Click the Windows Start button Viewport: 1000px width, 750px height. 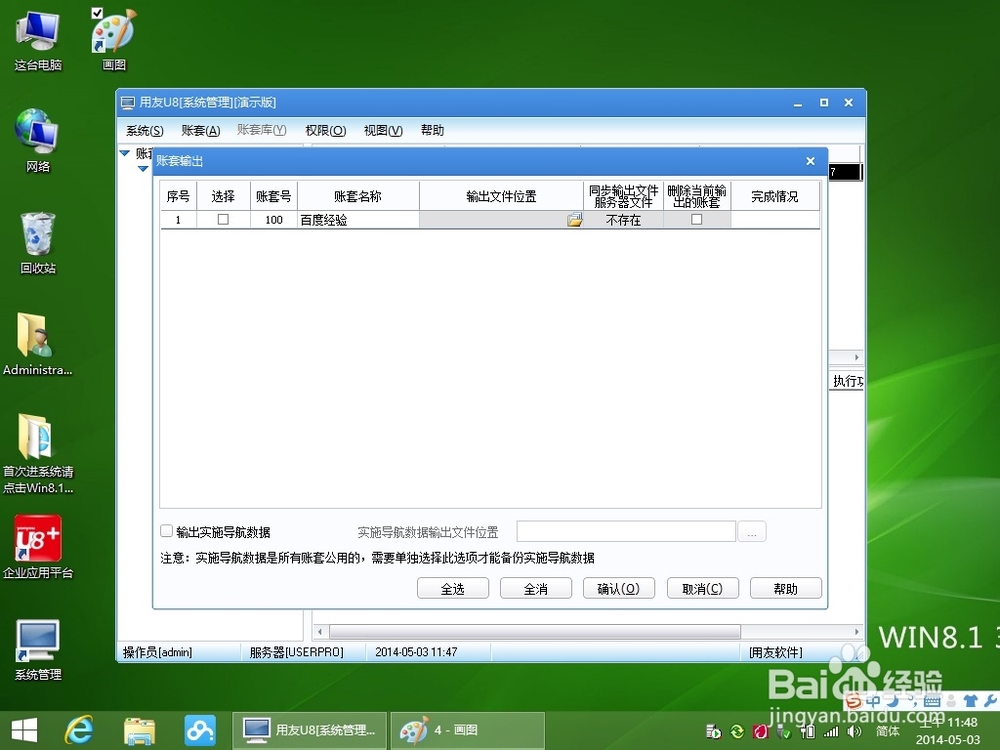[x=24, y=730]
